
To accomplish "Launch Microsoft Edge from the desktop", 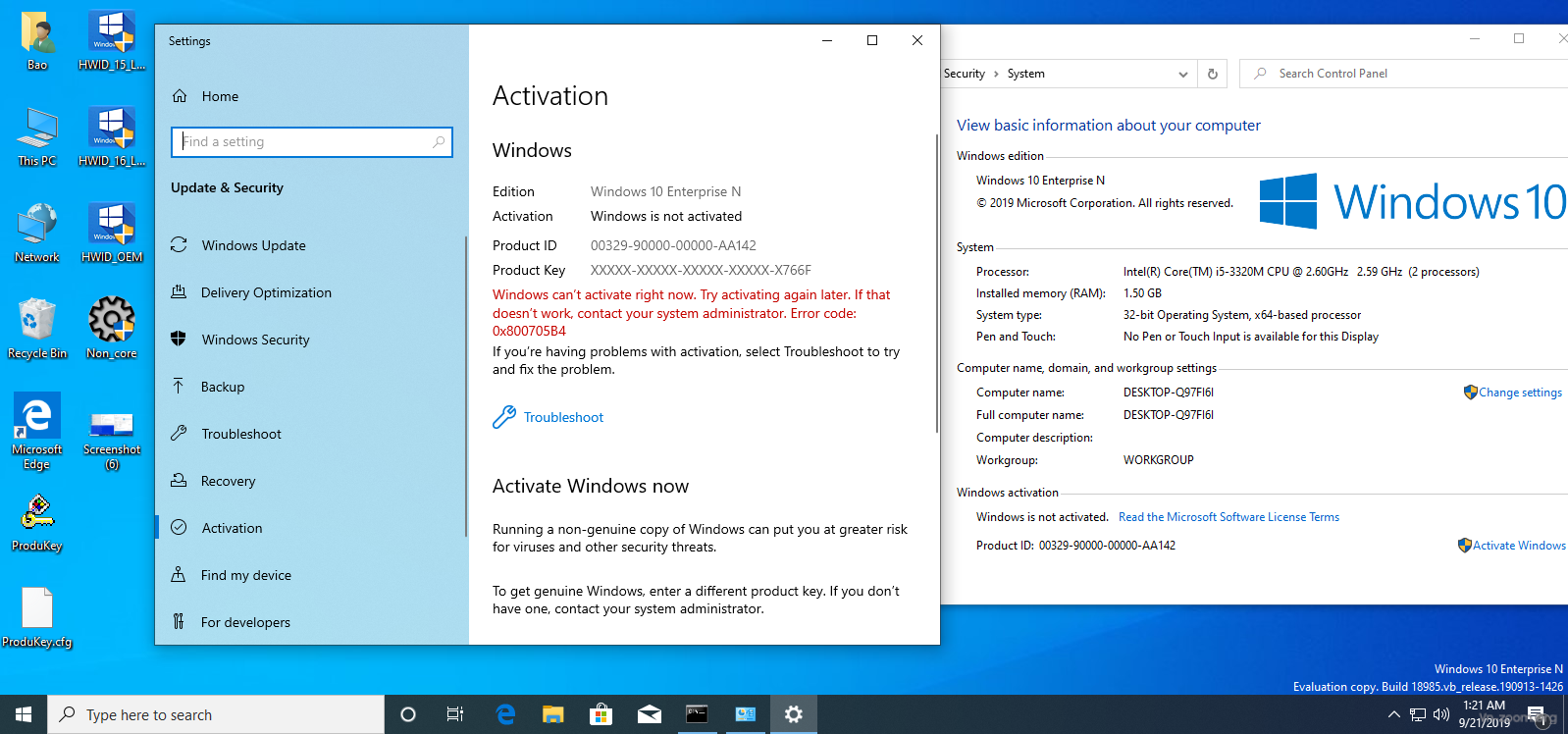I will 37,432.
